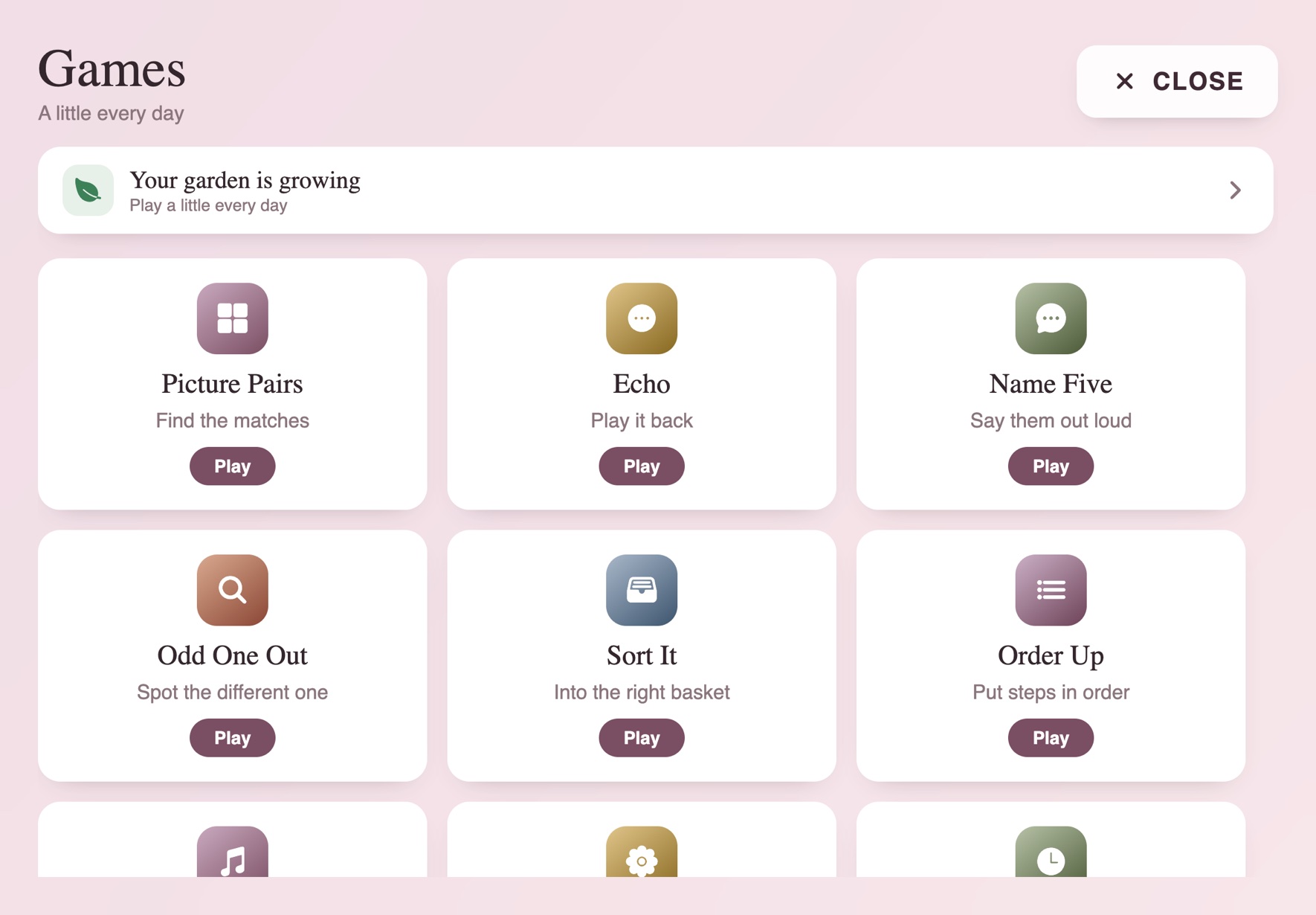This screenshot has width=1316, height=915.
Task: Click the 'Games' page heading
Action: click(x=112, y=68)
